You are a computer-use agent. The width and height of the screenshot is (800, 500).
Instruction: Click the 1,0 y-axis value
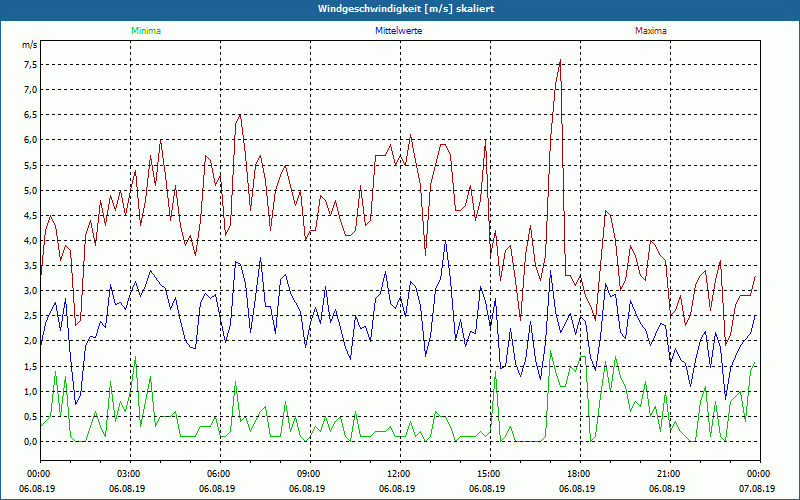coord(30,391)
